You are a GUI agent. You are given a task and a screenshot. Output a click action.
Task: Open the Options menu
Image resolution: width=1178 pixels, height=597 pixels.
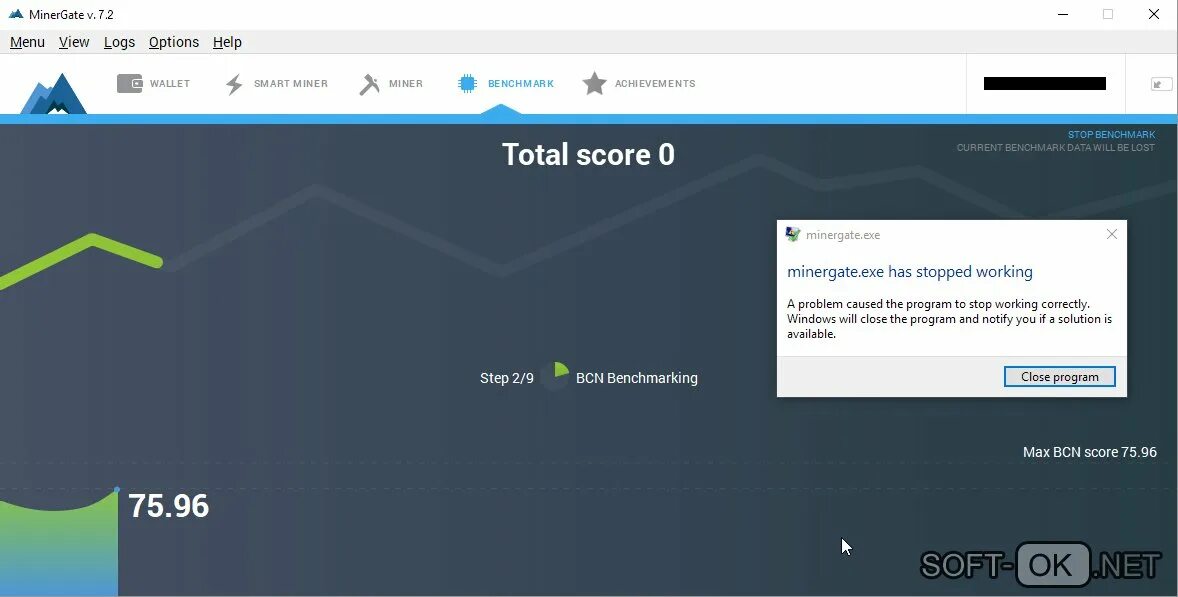click(174, 42)
